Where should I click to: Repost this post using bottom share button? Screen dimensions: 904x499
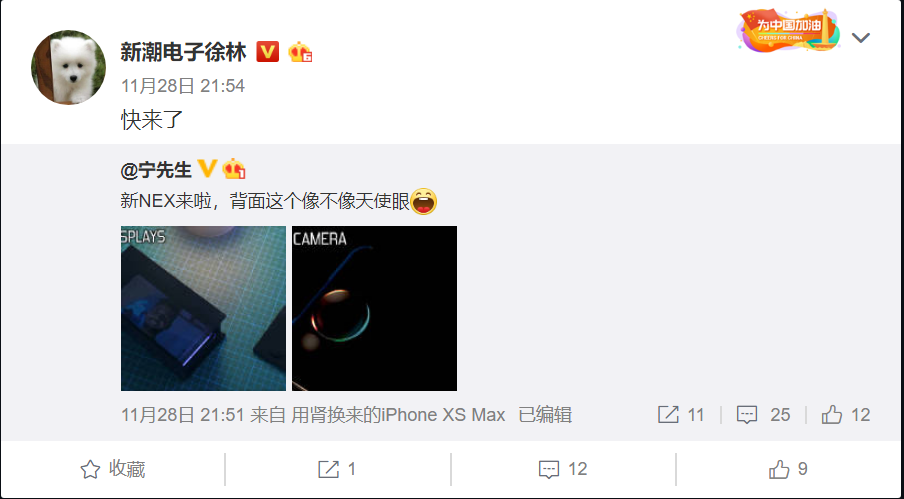click(337, 470)
